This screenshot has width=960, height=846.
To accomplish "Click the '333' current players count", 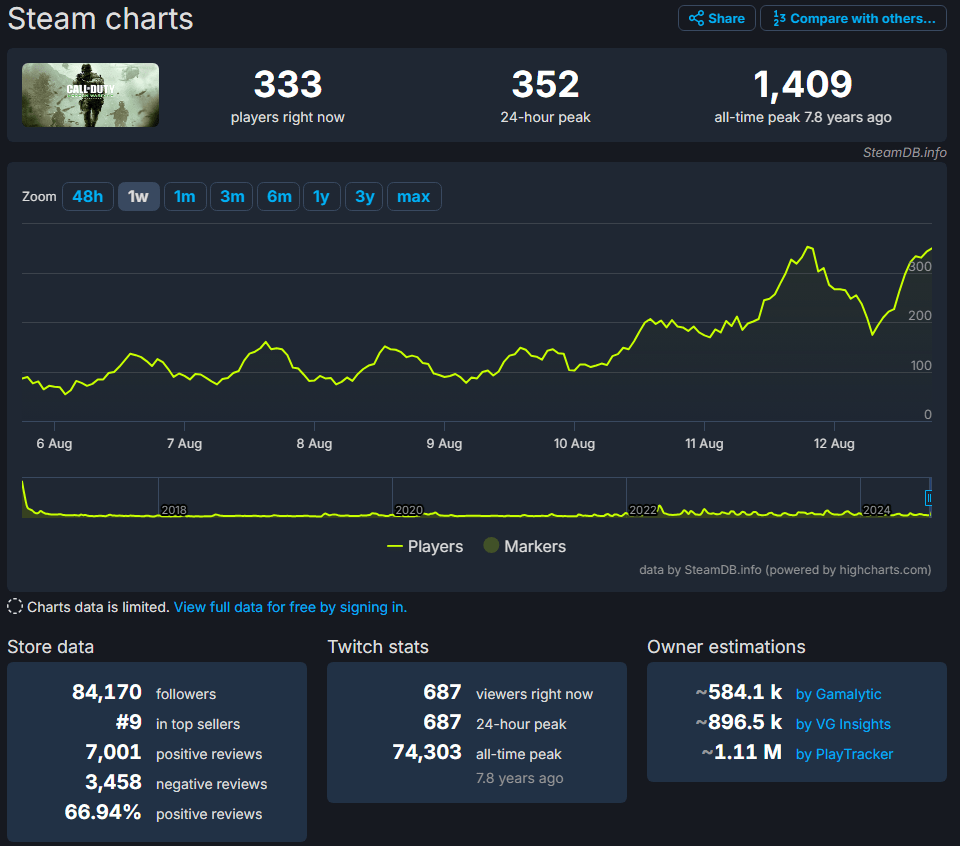I will [288, 84].
